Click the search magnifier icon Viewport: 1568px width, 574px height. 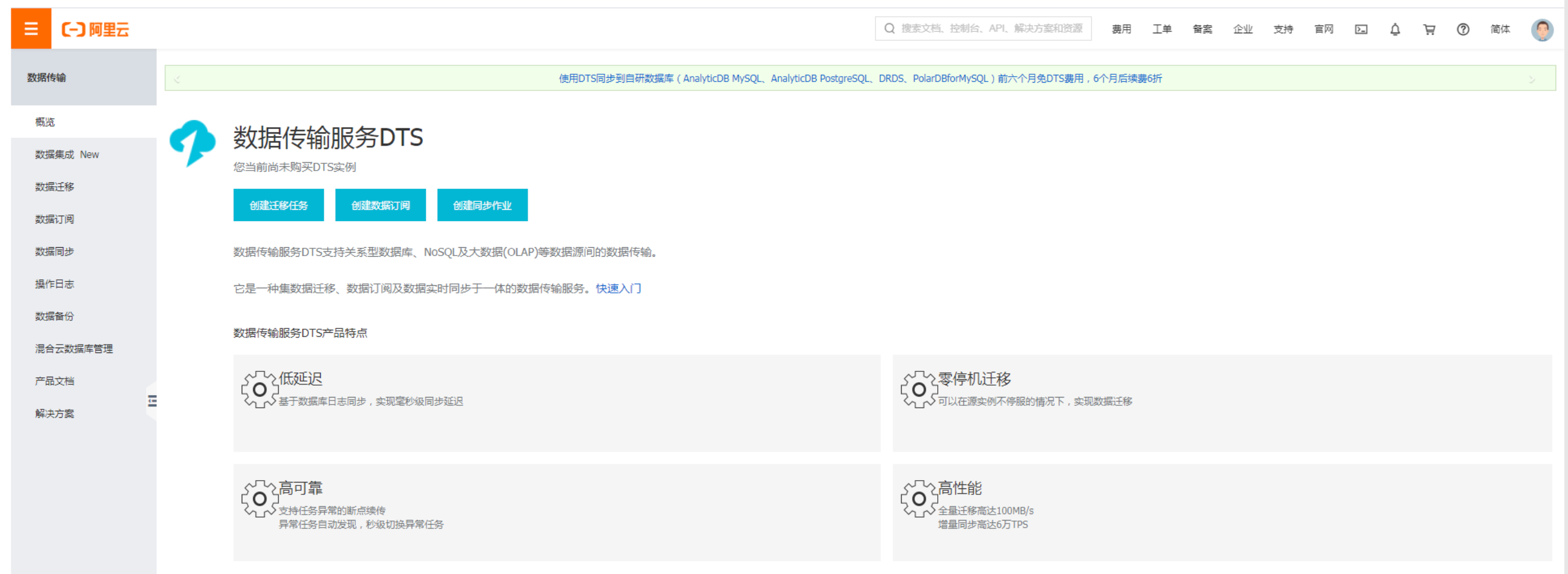[x=889, y=29]
